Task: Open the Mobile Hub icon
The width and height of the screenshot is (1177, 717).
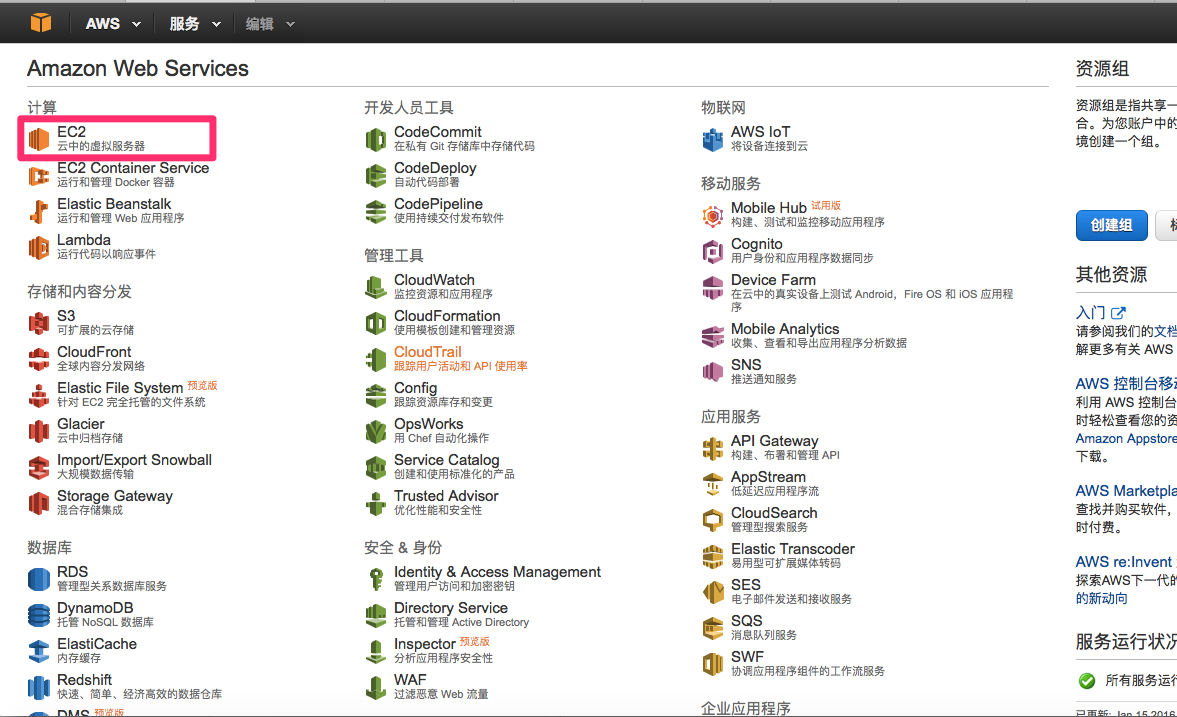Action: (713, 215)
